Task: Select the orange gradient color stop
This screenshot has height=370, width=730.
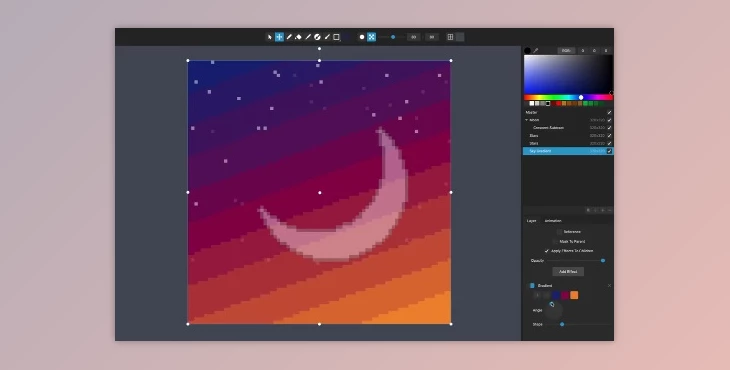Action: point(574,295)
